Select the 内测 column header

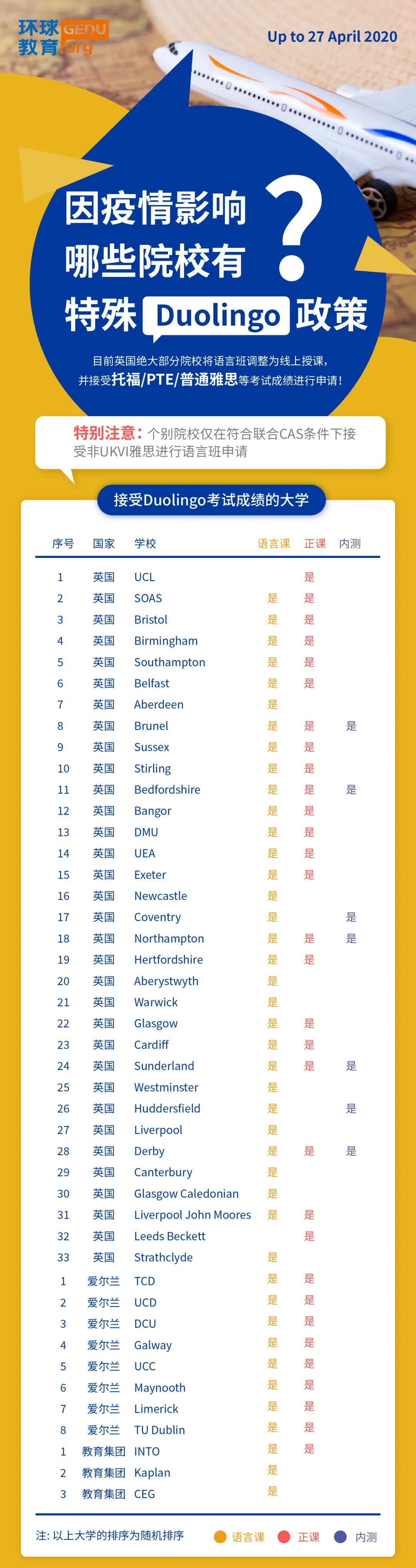pos(350,544)
